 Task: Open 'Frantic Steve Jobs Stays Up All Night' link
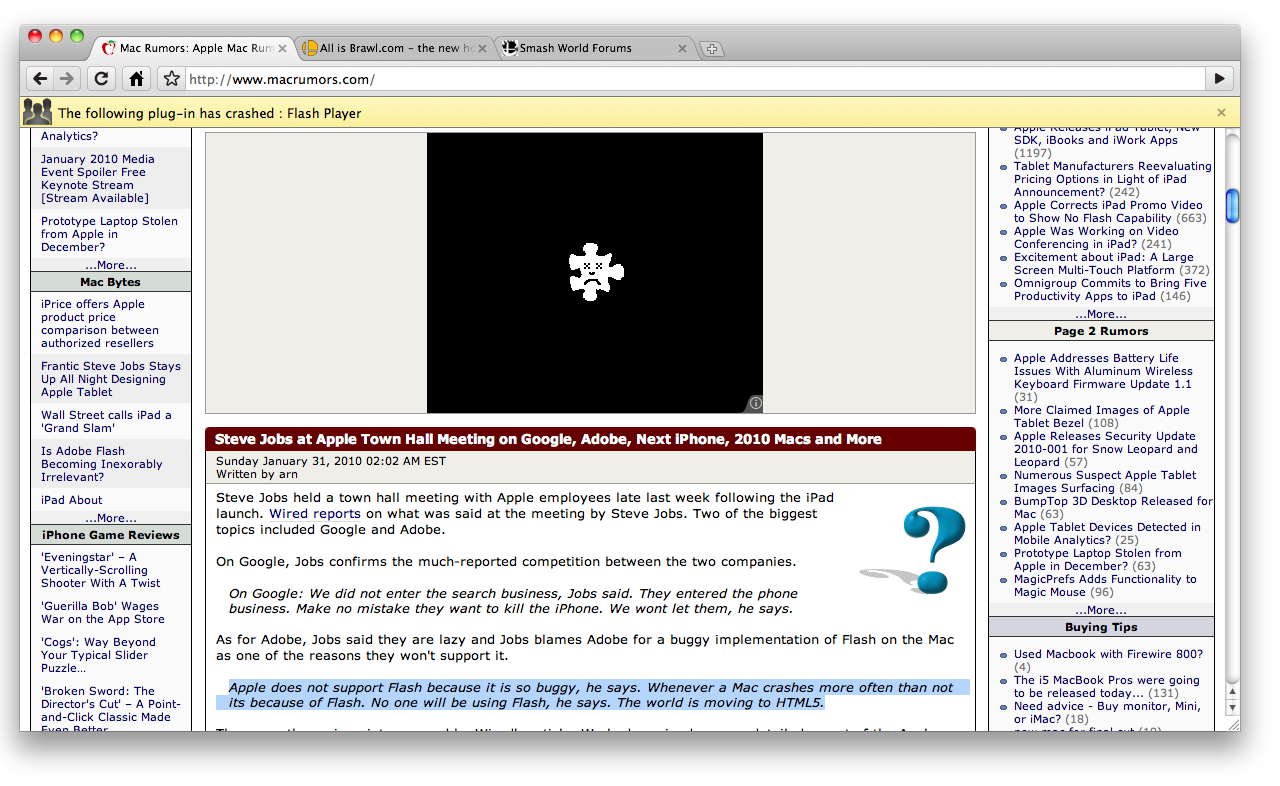[111, 379]
